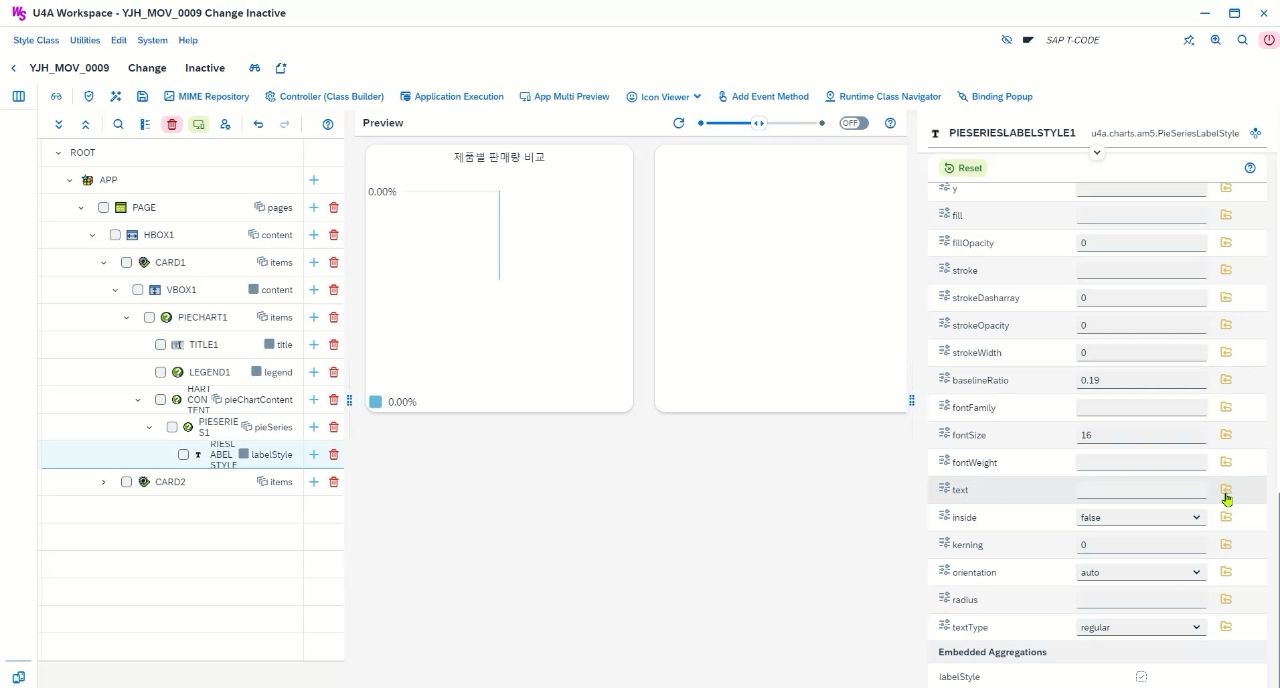The height and width of the screenshot is (688, 1280).
Task: Expand the CARD2 tree node
Action: 103,481
